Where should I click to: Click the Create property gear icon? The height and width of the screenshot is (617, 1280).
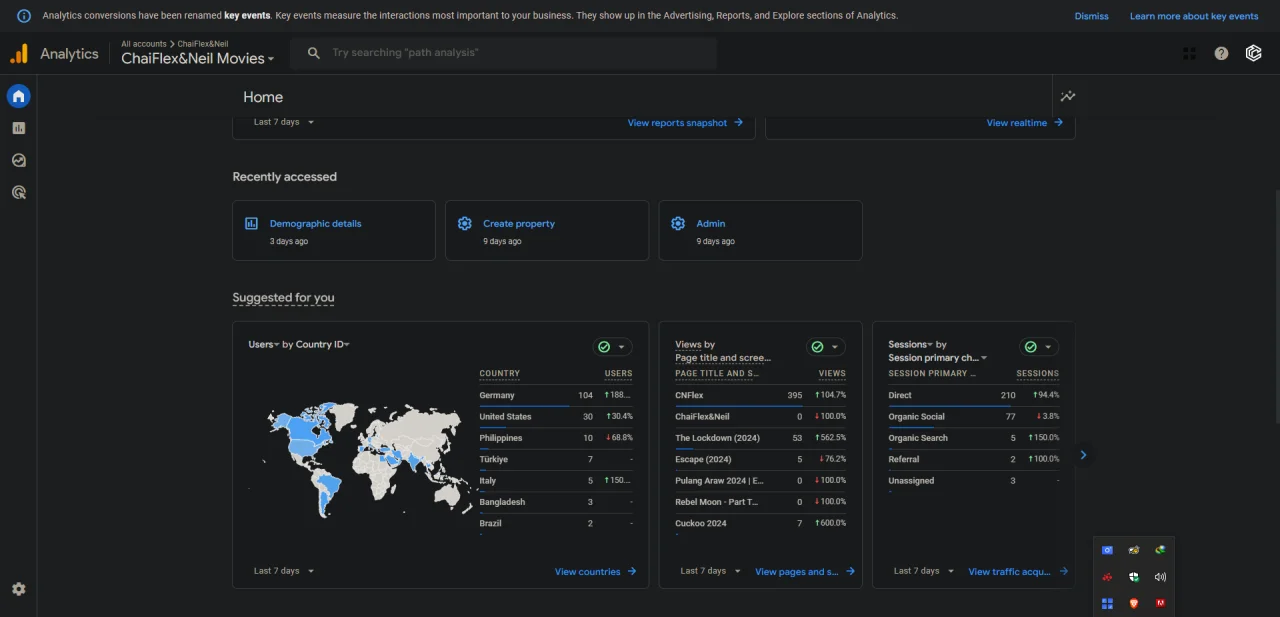tap(464, 223)
